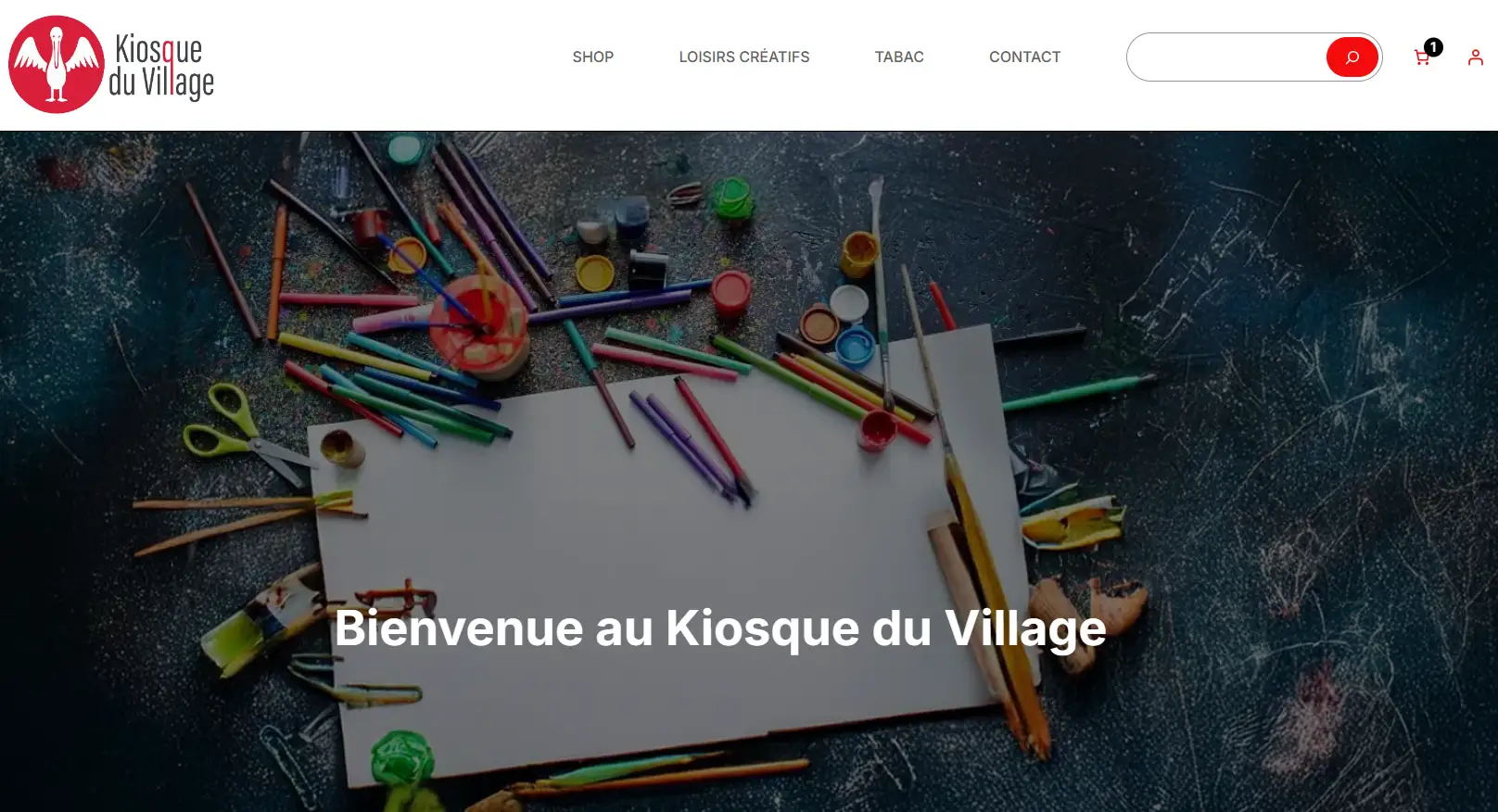Open the SHOP menu item

(x=593, y=57)
